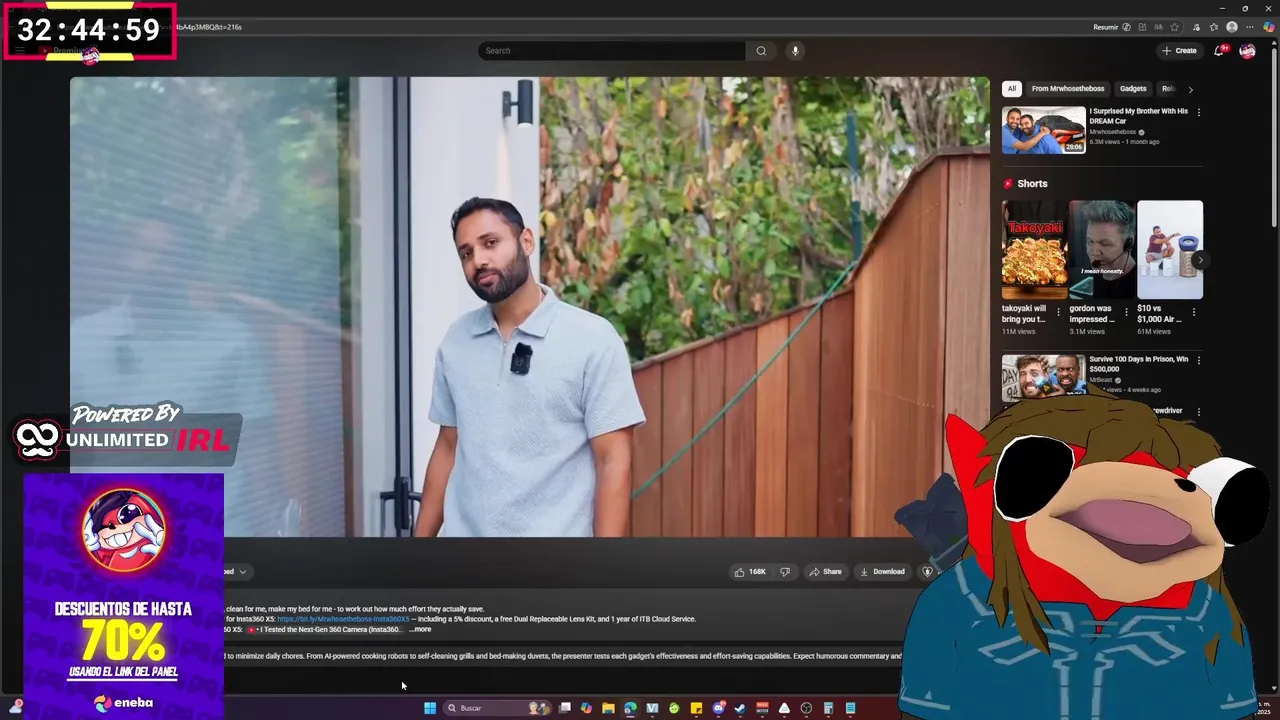1280x720 pixels.
Task: Click the Share arrow button
Action: [825, 572]
